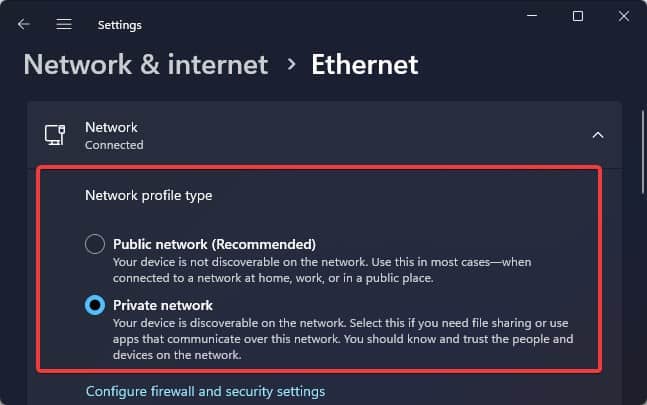Click the Settings window title
This screenshot has width=647, height=405.
(x=120, y=25)
